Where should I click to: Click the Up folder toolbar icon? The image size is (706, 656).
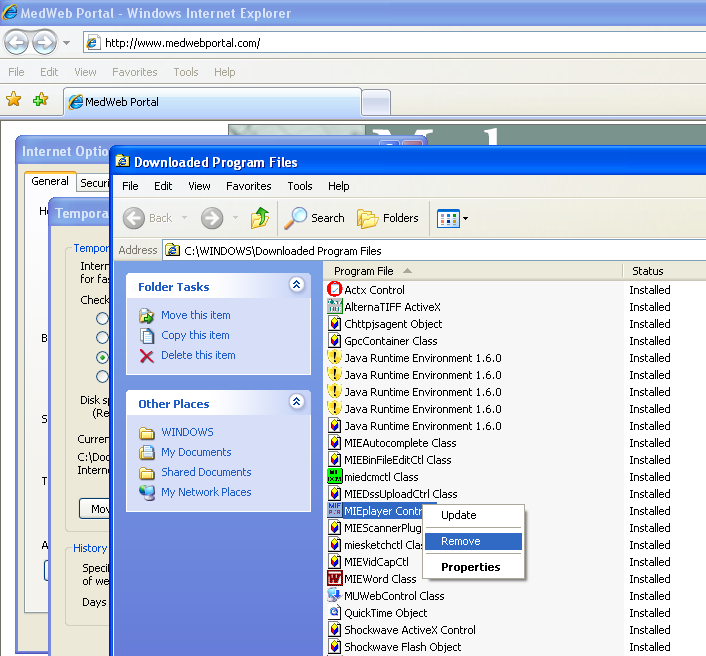click(x=260, y=218)
